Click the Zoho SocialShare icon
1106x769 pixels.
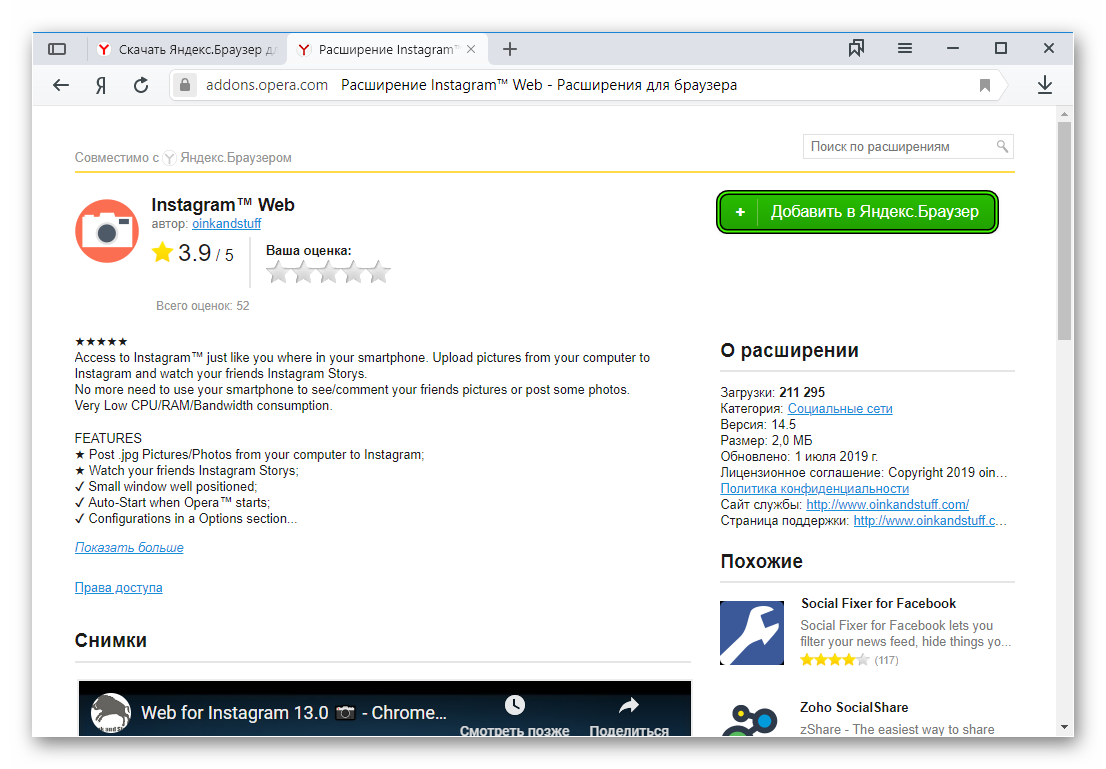(752, 720)
